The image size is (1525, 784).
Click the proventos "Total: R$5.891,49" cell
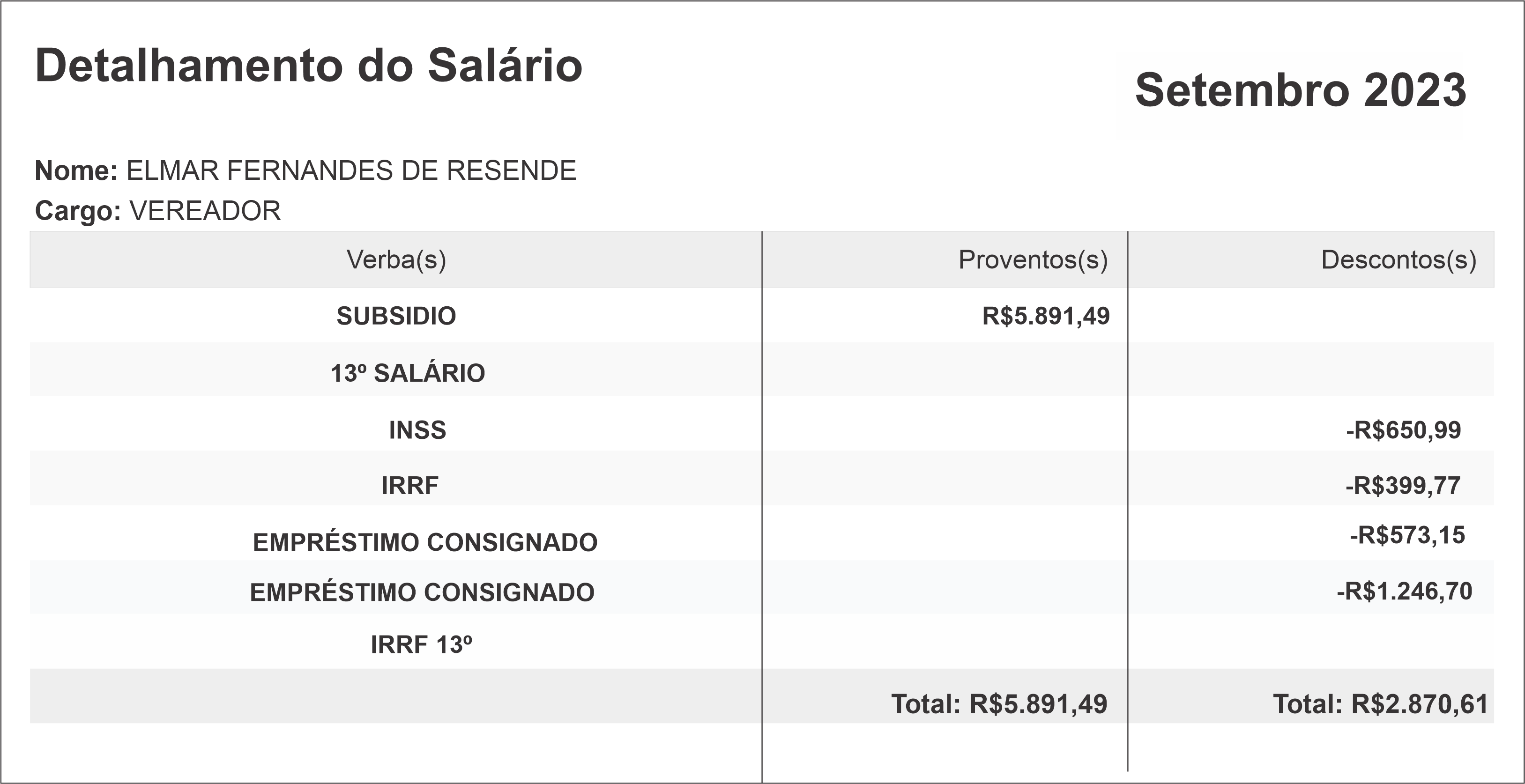tap(999, 704)
